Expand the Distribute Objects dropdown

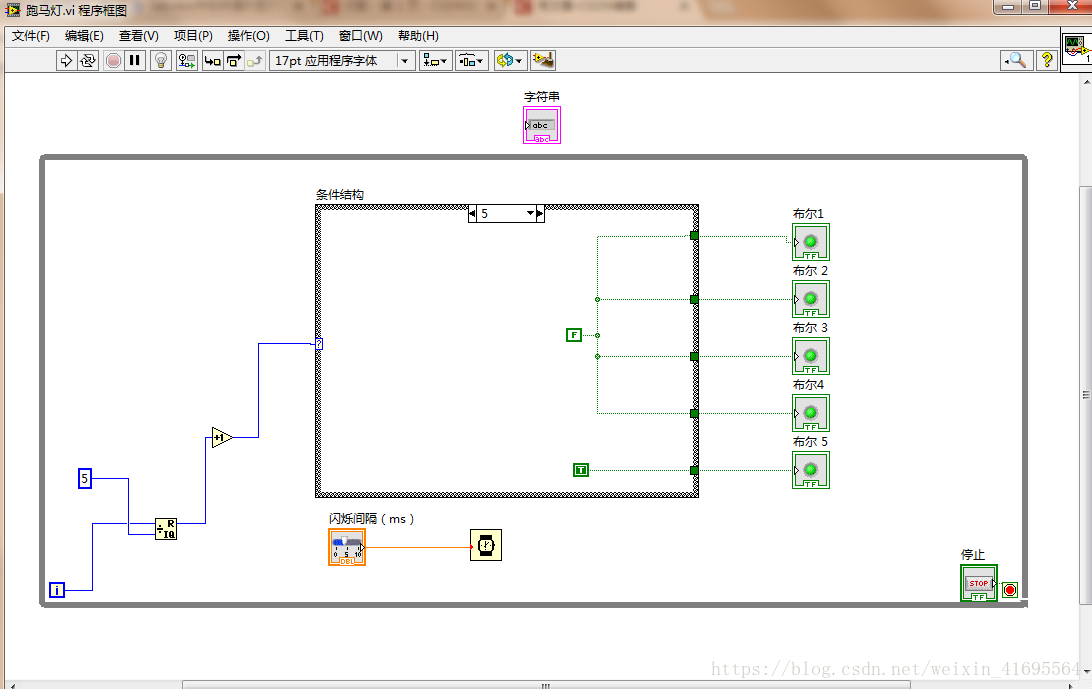(x=472, y=61)
